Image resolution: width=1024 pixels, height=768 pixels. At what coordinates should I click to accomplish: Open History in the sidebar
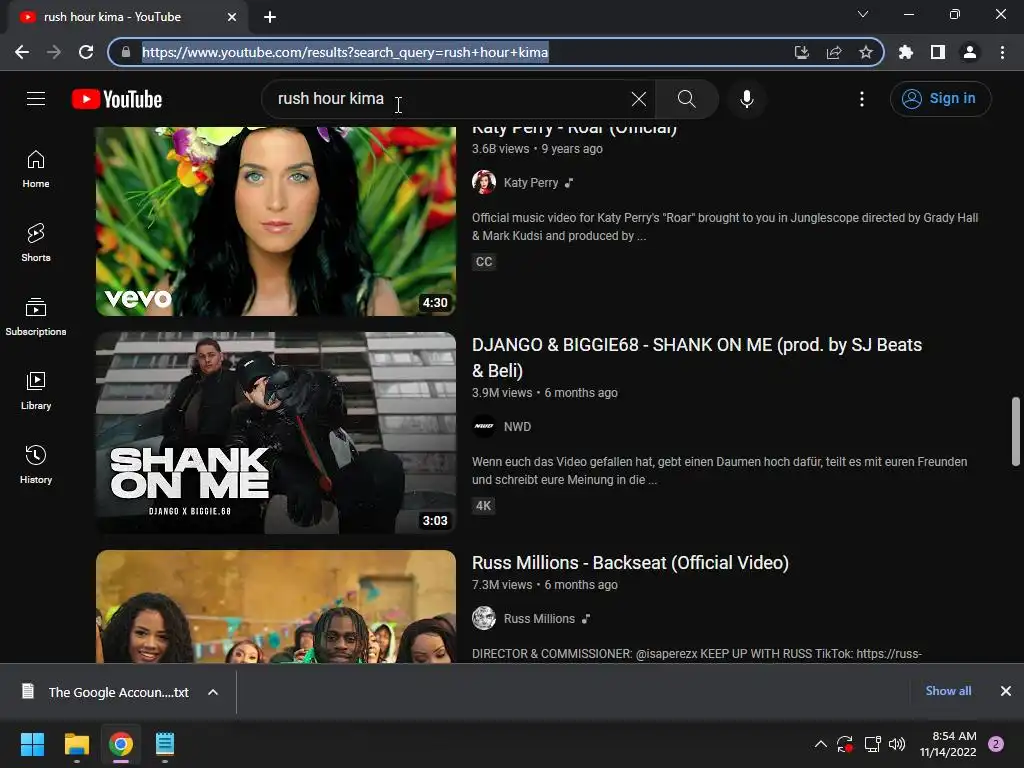(36, 464)
